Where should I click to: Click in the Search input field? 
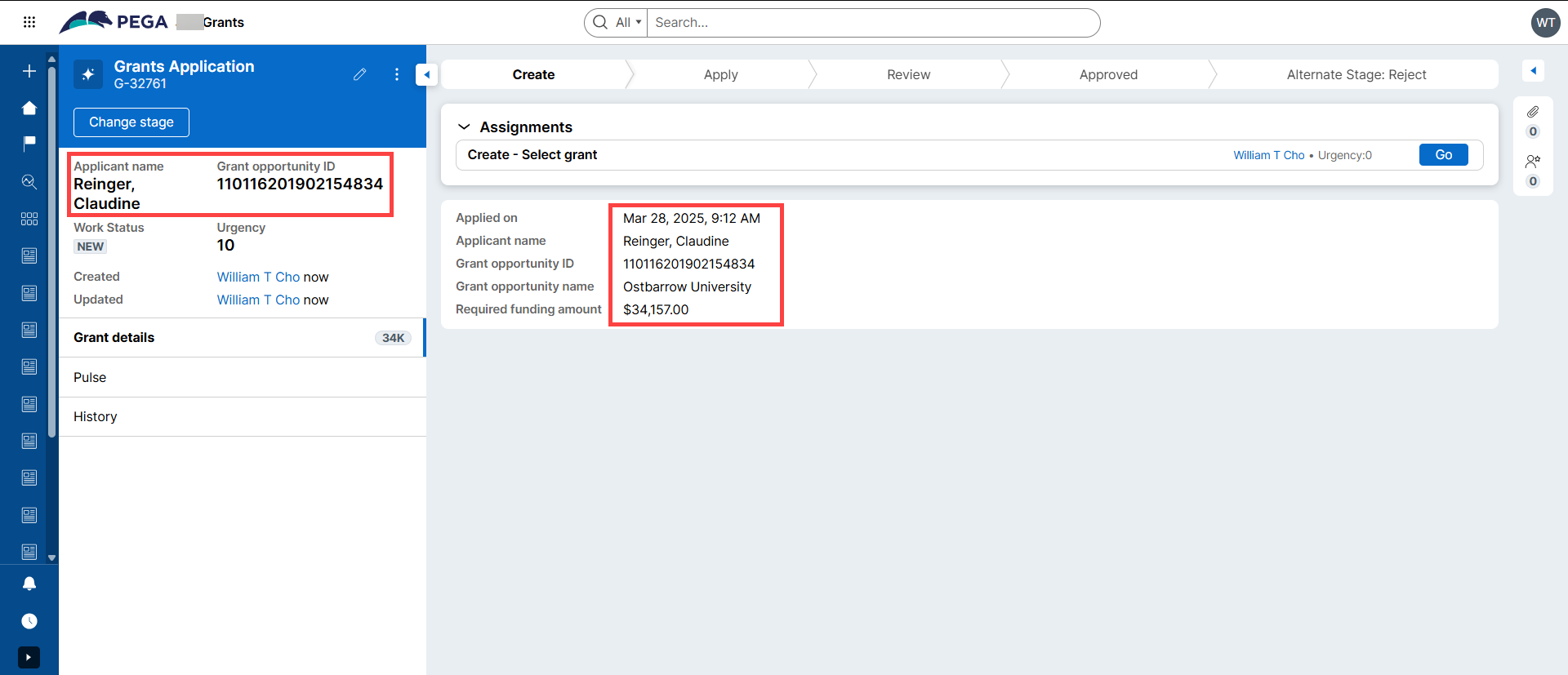click(872, 23)
